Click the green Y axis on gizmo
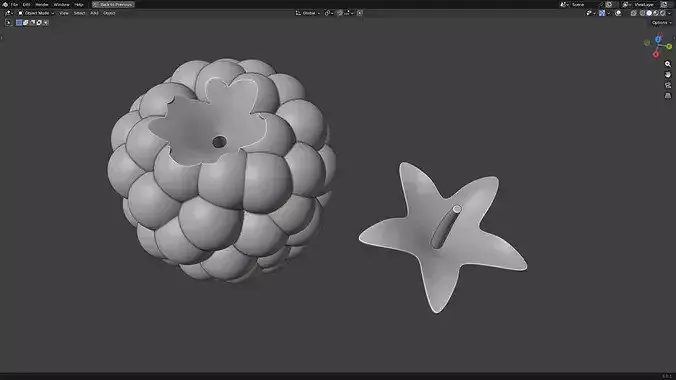Screen dimensions: 676x380 coord(669,46)
